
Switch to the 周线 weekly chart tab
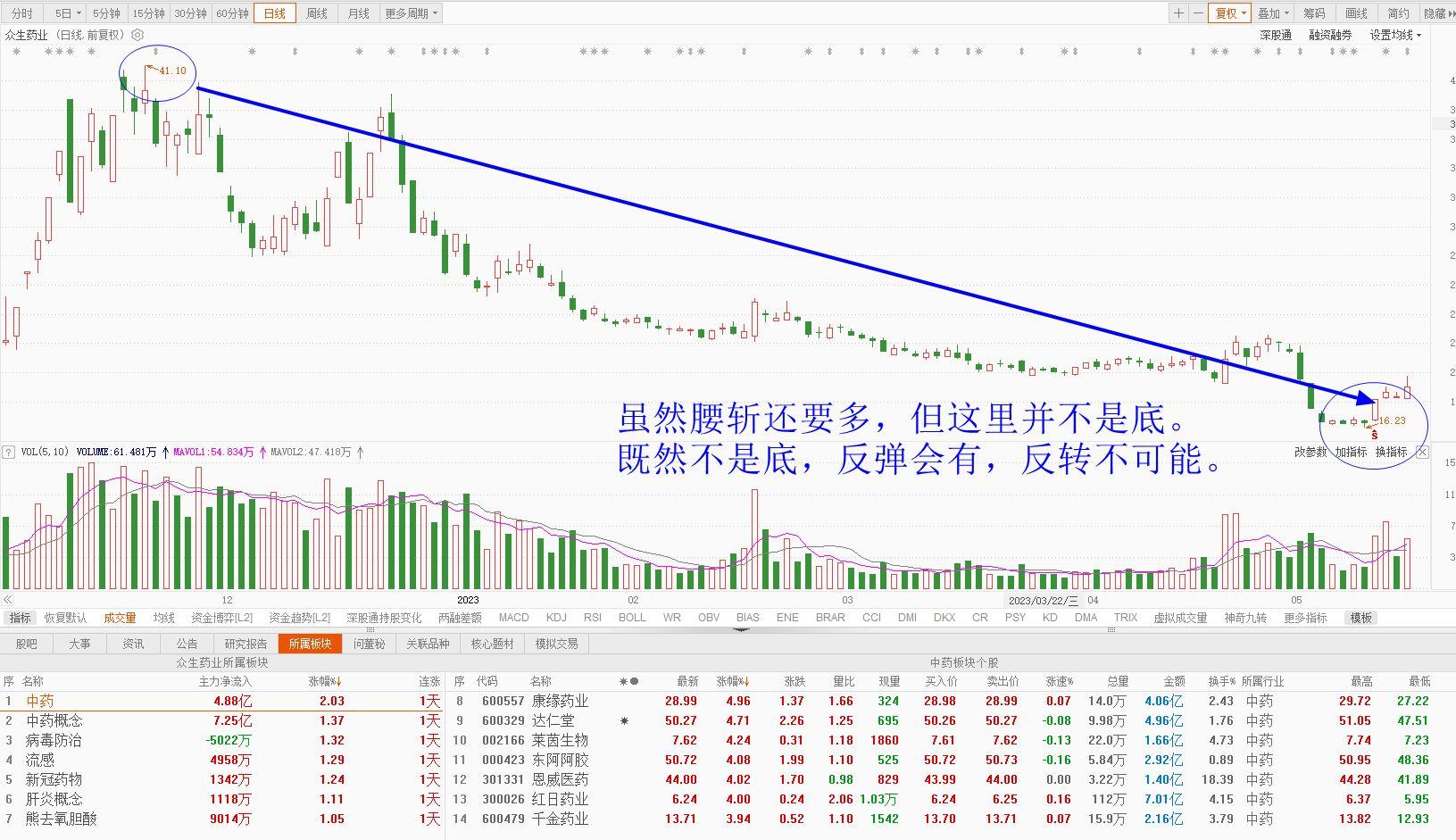tap(317, 13)
